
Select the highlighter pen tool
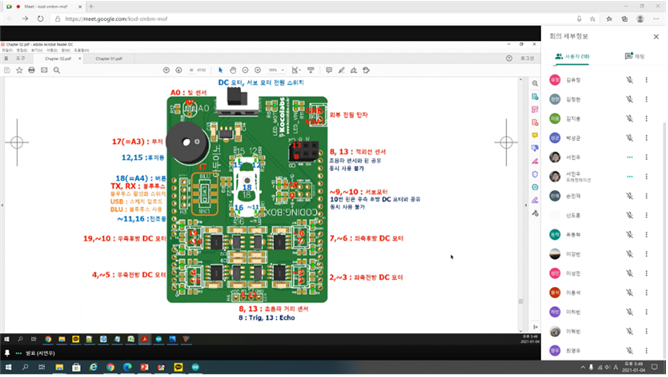point(341,70)
